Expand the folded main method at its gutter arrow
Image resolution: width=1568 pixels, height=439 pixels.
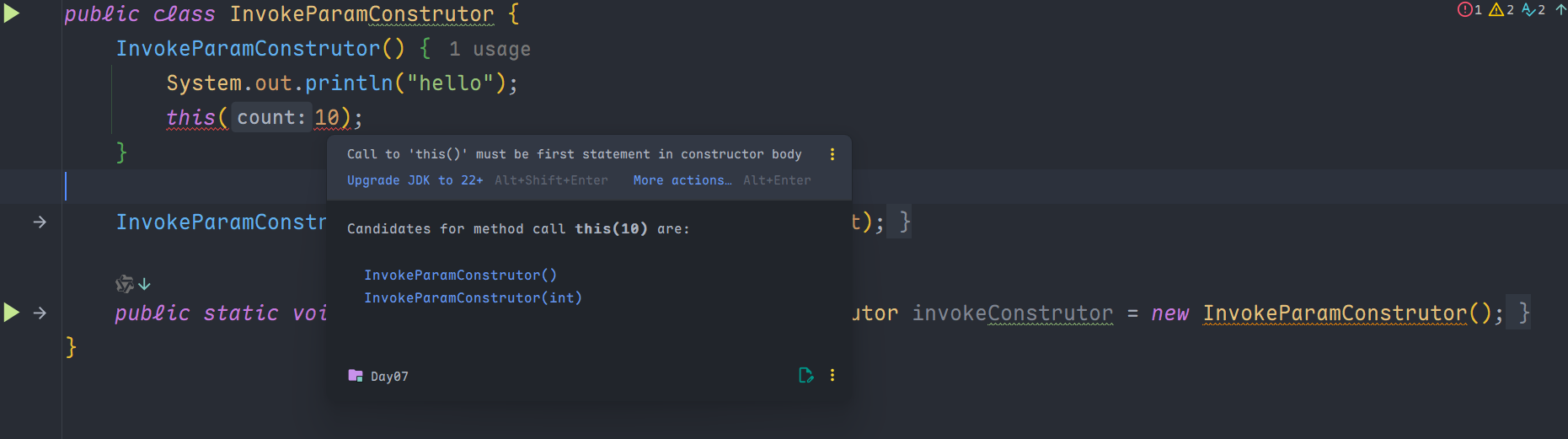coord(40,313)
